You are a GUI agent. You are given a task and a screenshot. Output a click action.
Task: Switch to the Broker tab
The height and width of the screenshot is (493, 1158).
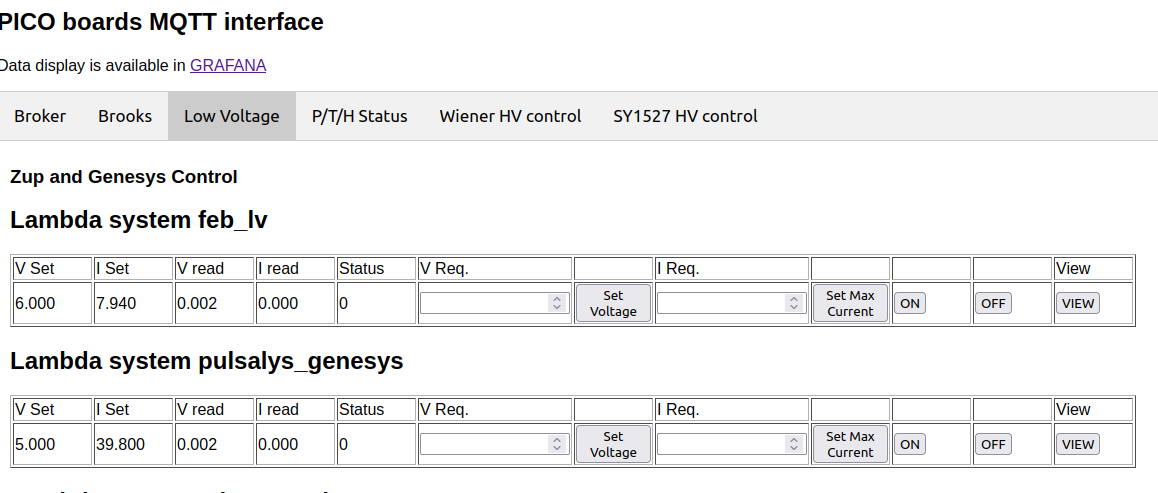pos(40,116)
